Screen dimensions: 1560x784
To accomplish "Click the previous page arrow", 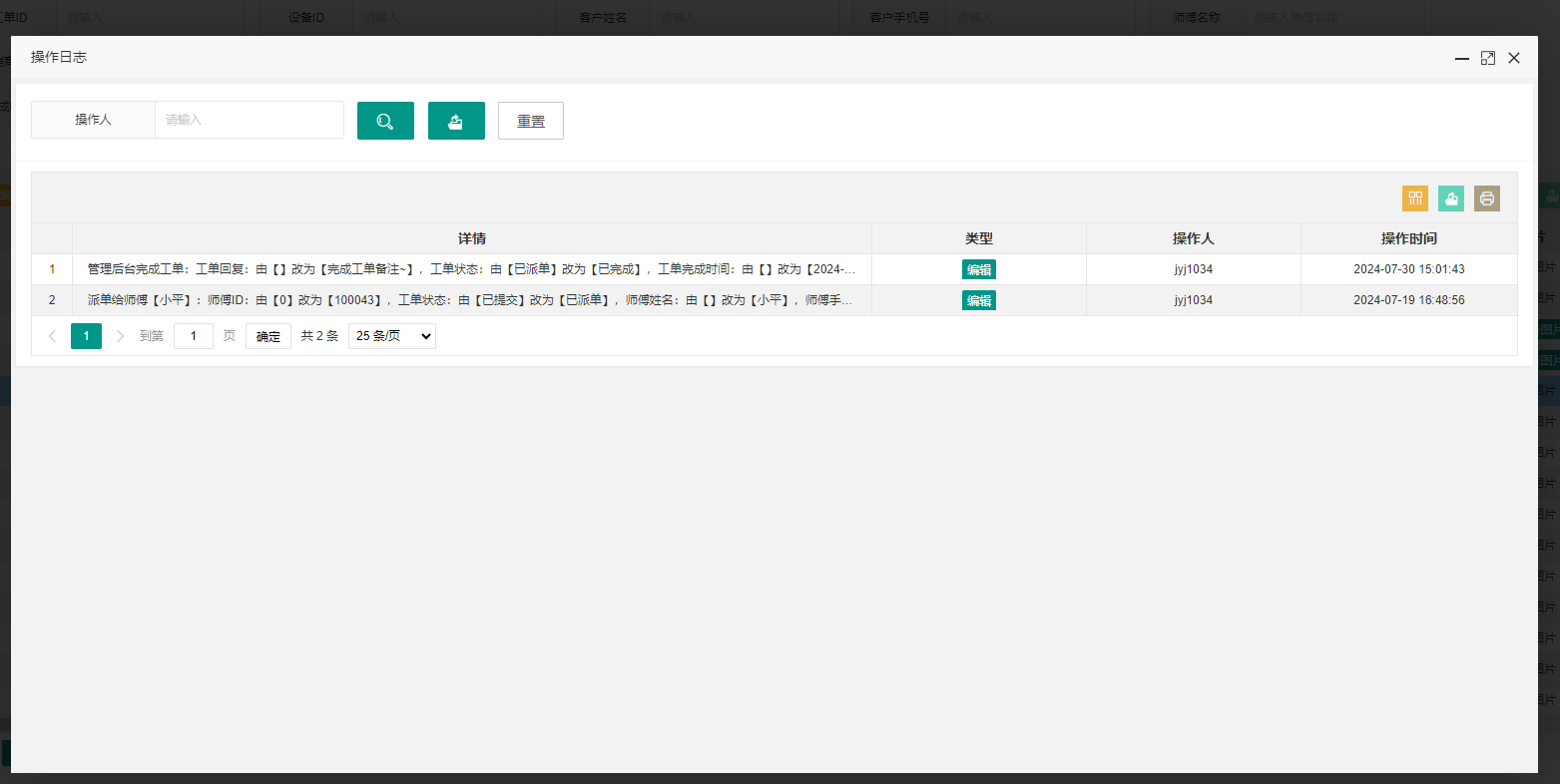I will point(52,336).
